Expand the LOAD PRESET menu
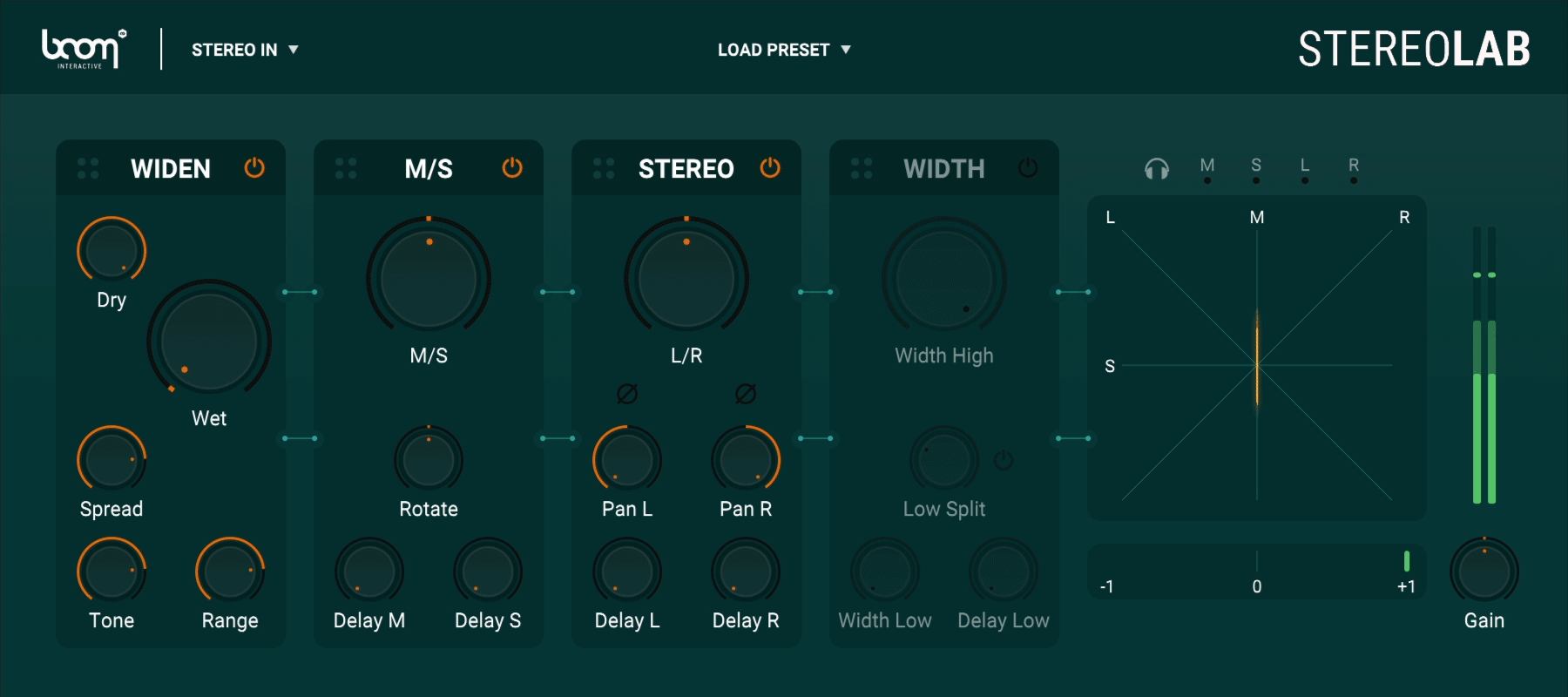The height and width of the screenshot is (697, 1568). pyautogui.click(x=783, y=50)
